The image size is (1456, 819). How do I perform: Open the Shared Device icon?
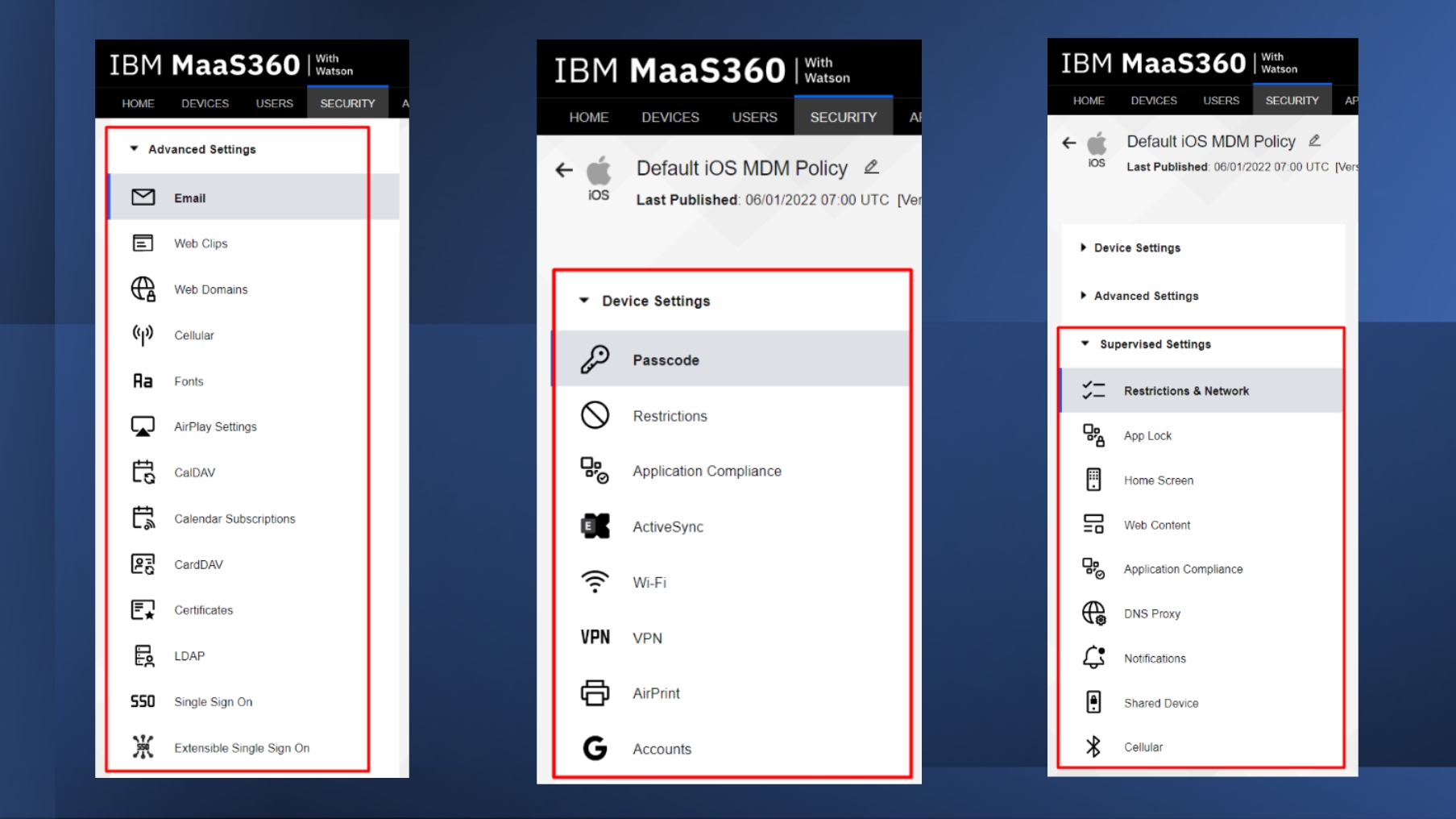(1093, 702)
